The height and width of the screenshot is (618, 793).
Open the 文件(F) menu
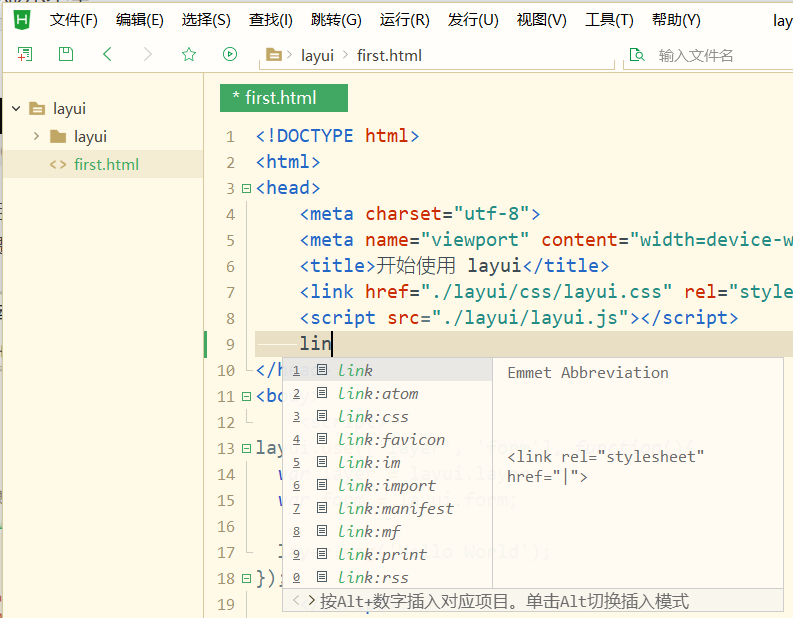pos(74,20)
